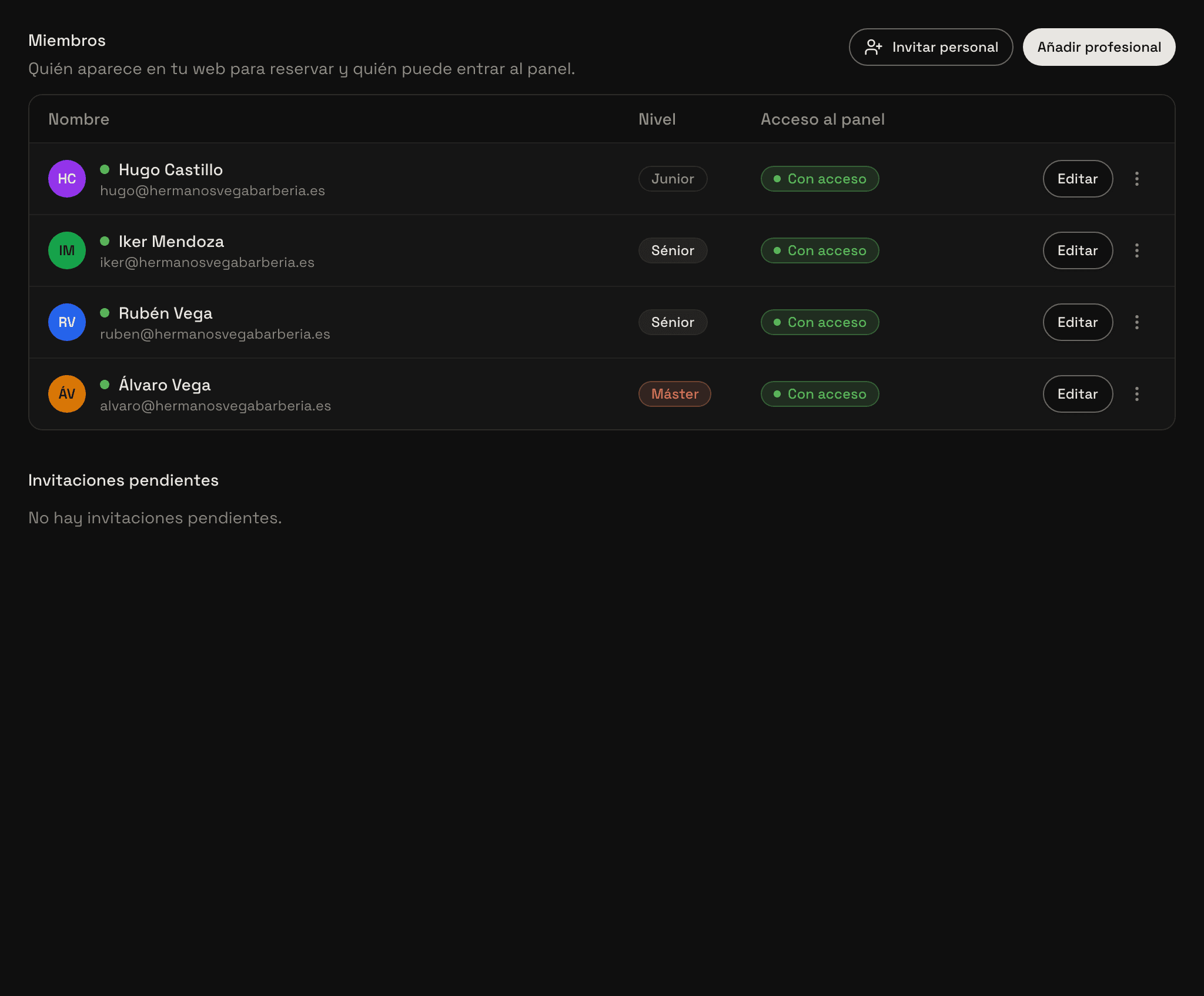Click Hugo Castillo's Con acceso badge
This screenshot has height=996, width=1204.
pyautogui.click(x=820, y=179)
